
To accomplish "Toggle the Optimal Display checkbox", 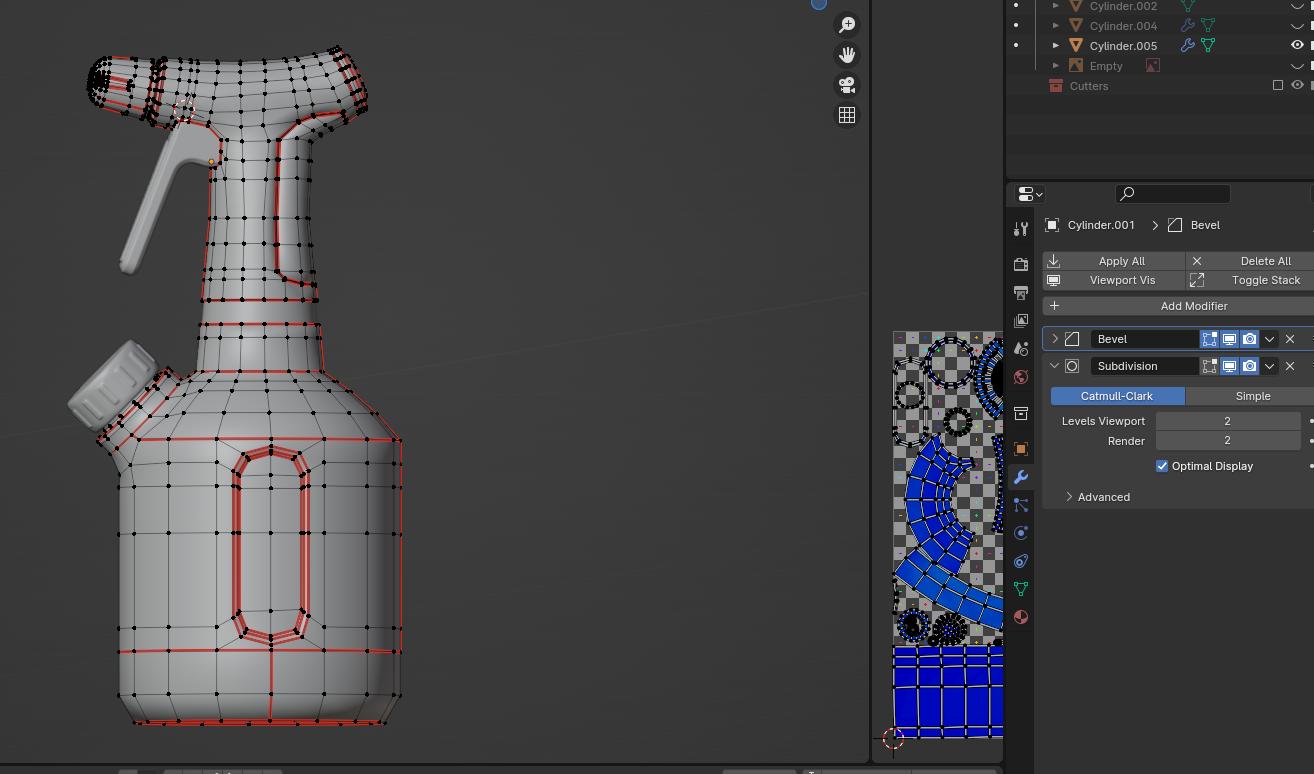I will coord(1162,466).
